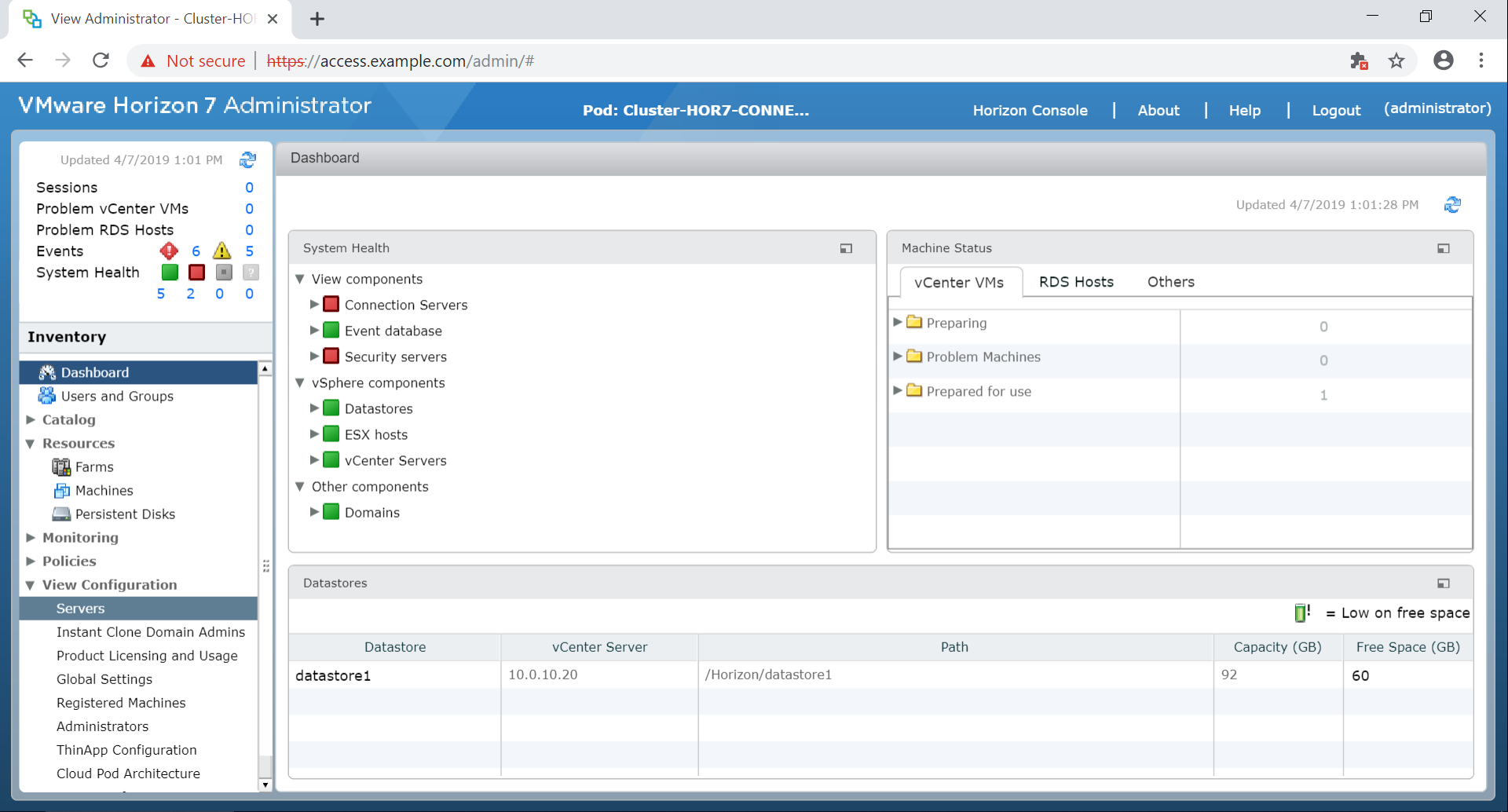The image size is (1508, 812).
Task: Click the gray System Health status square
Action: pyautogui.click(x=224, y=272)
